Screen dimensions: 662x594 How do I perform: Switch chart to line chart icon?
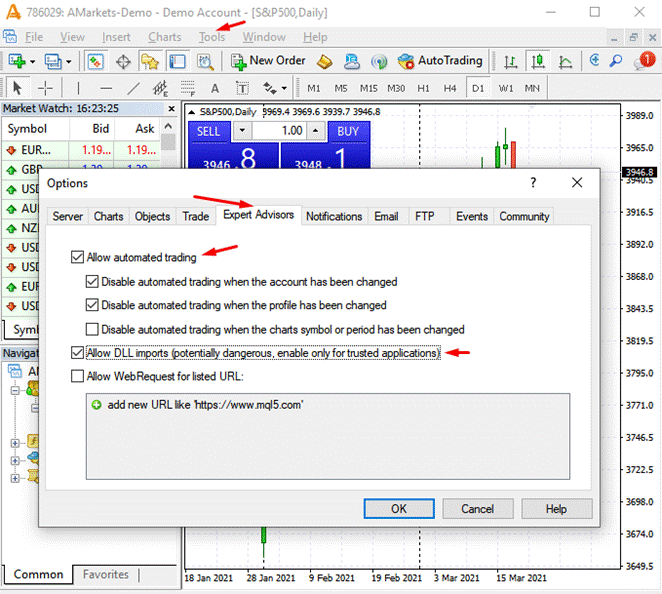565,62
